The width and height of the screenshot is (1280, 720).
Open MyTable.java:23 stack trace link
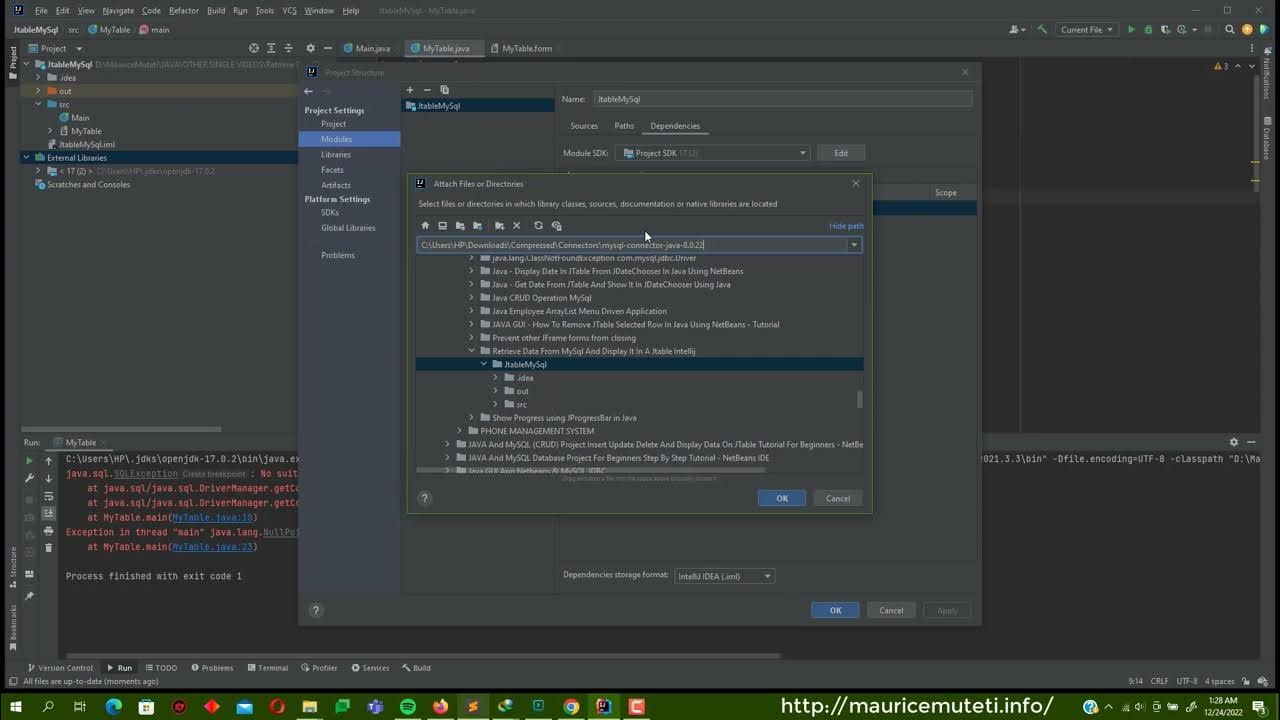pyautogui.click(x=213, y=547)
